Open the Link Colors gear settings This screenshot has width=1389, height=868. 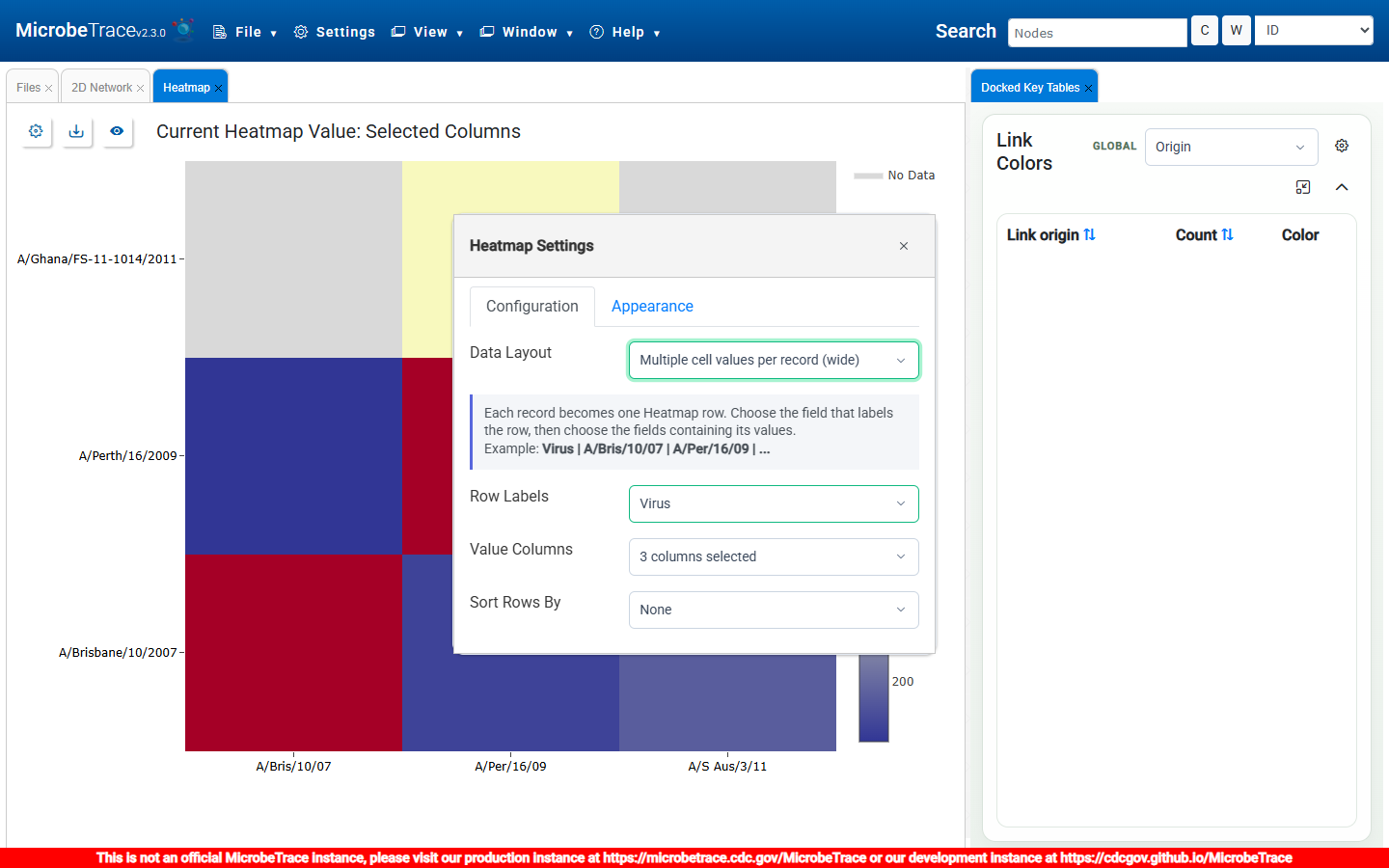(1342, 146)
